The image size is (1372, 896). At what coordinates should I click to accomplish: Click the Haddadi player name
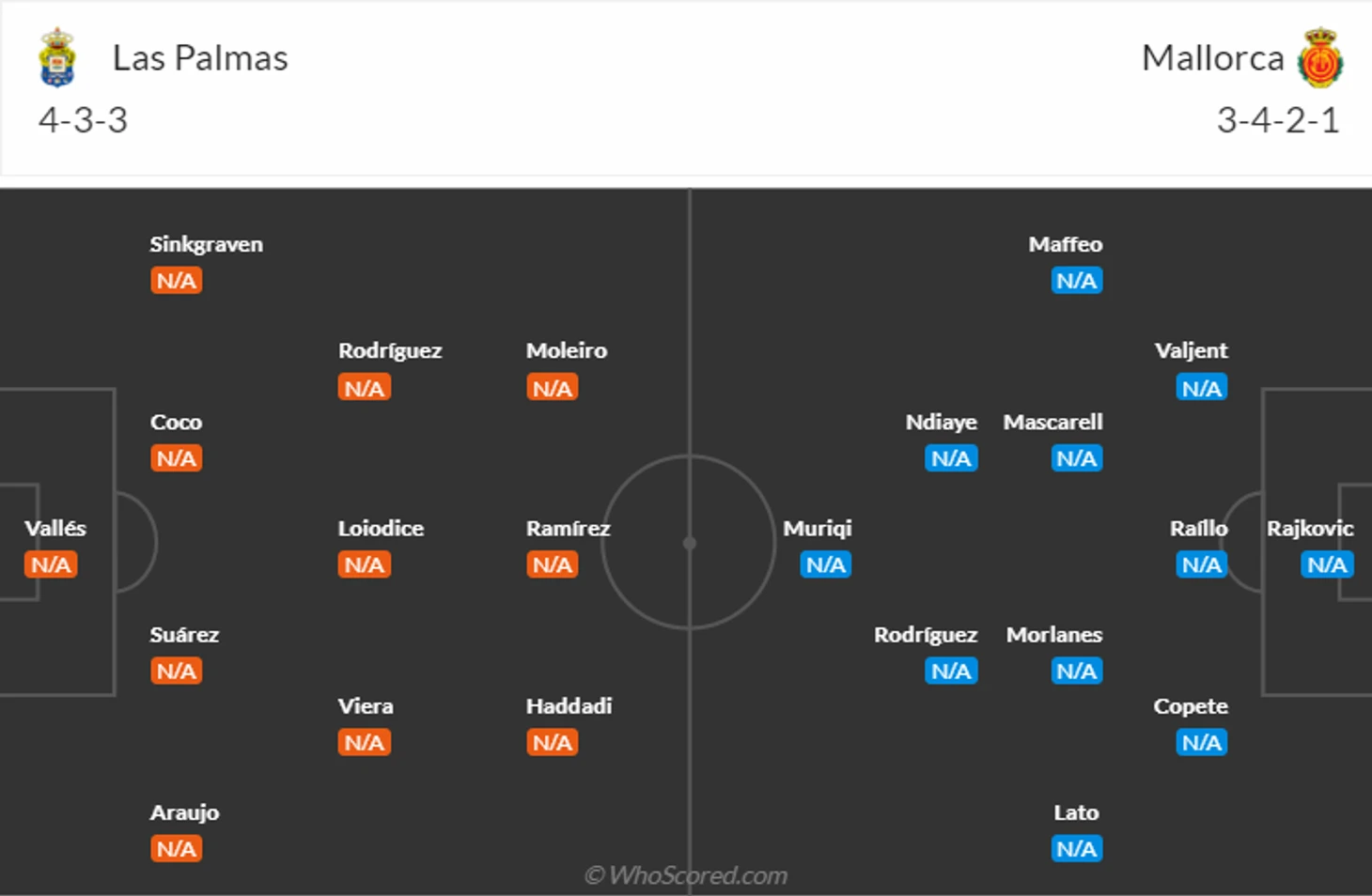point(569,706)
